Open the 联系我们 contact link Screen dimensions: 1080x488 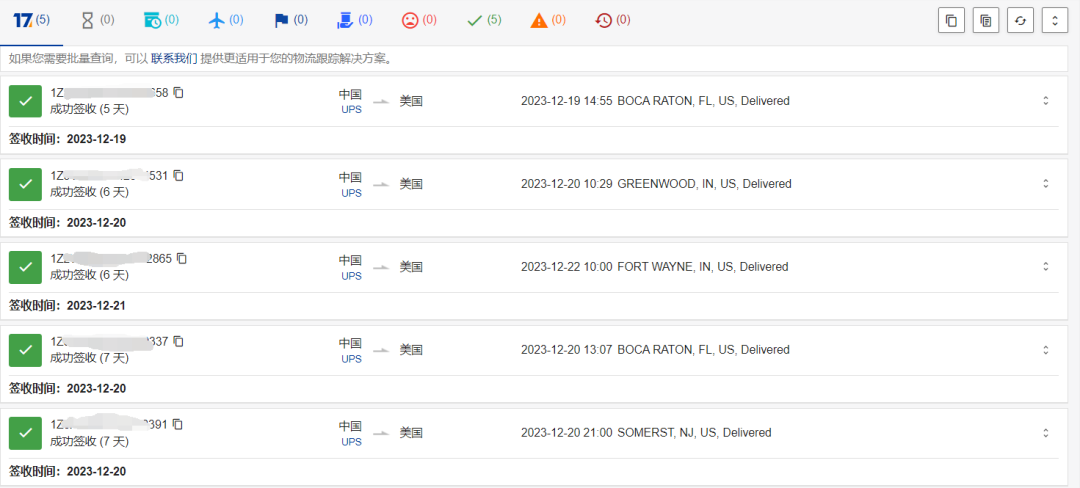174,59
